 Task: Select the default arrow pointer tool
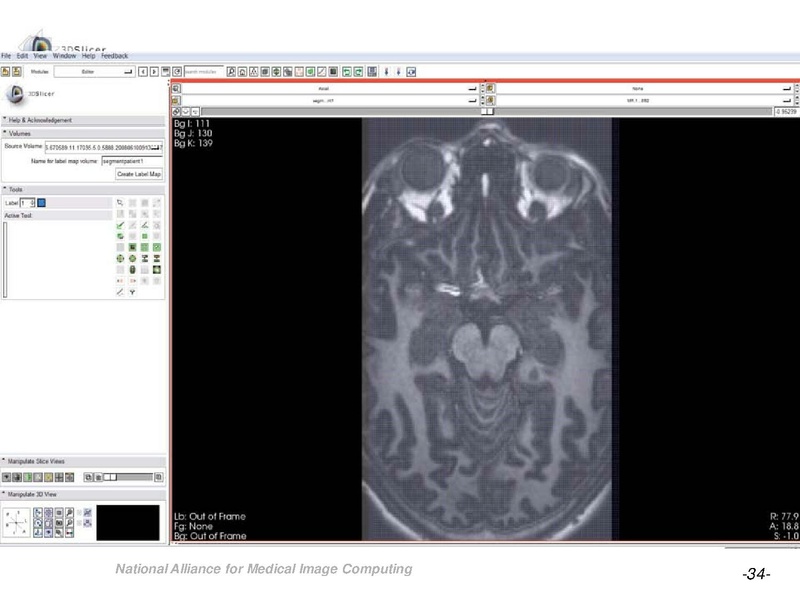pyautogui.click(x=120, y=203)
